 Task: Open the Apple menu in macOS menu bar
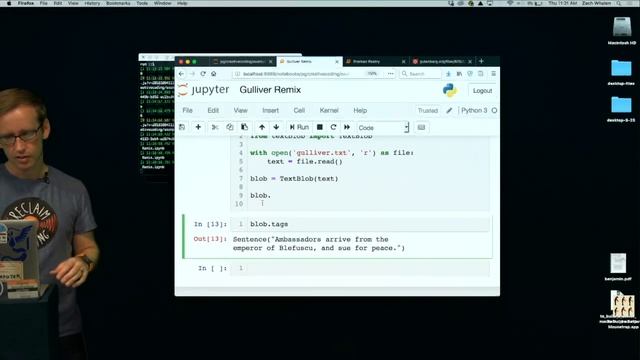click(x=9, y=3)
